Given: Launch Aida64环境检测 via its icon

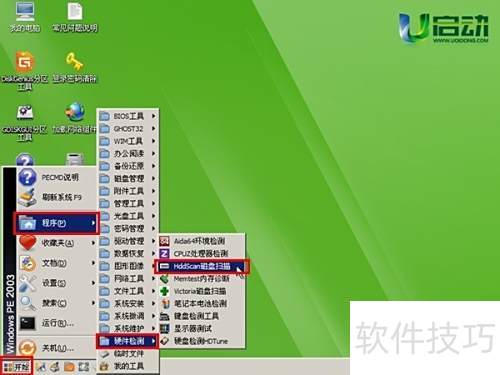Looking at the screenshot, I should [164, 241].
